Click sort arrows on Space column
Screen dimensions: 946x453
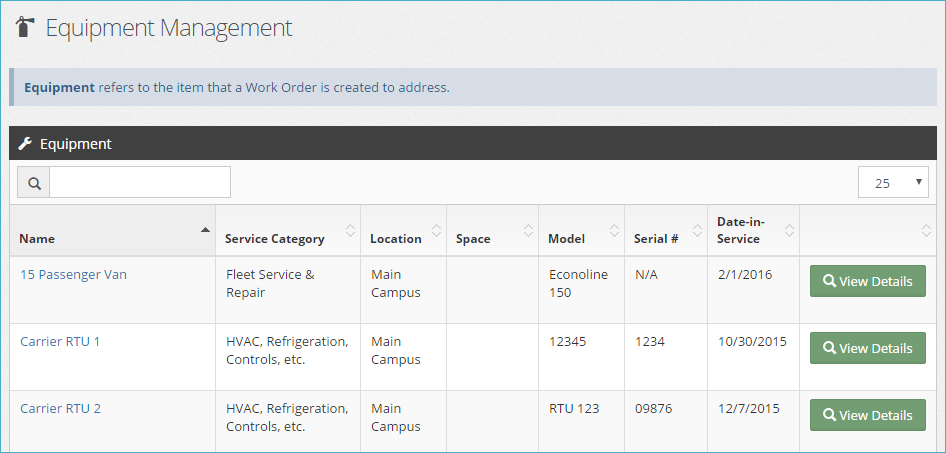tap(528, 231)
